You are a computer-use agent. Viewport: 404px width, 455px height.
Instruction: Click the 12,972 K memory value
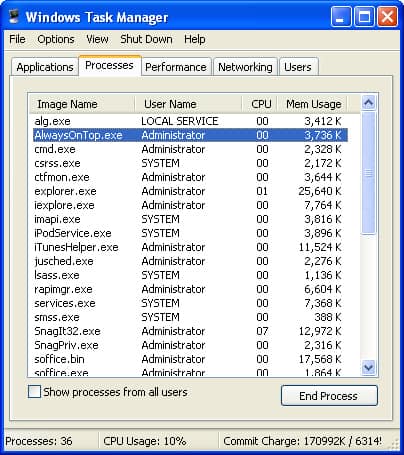(320, 331)
